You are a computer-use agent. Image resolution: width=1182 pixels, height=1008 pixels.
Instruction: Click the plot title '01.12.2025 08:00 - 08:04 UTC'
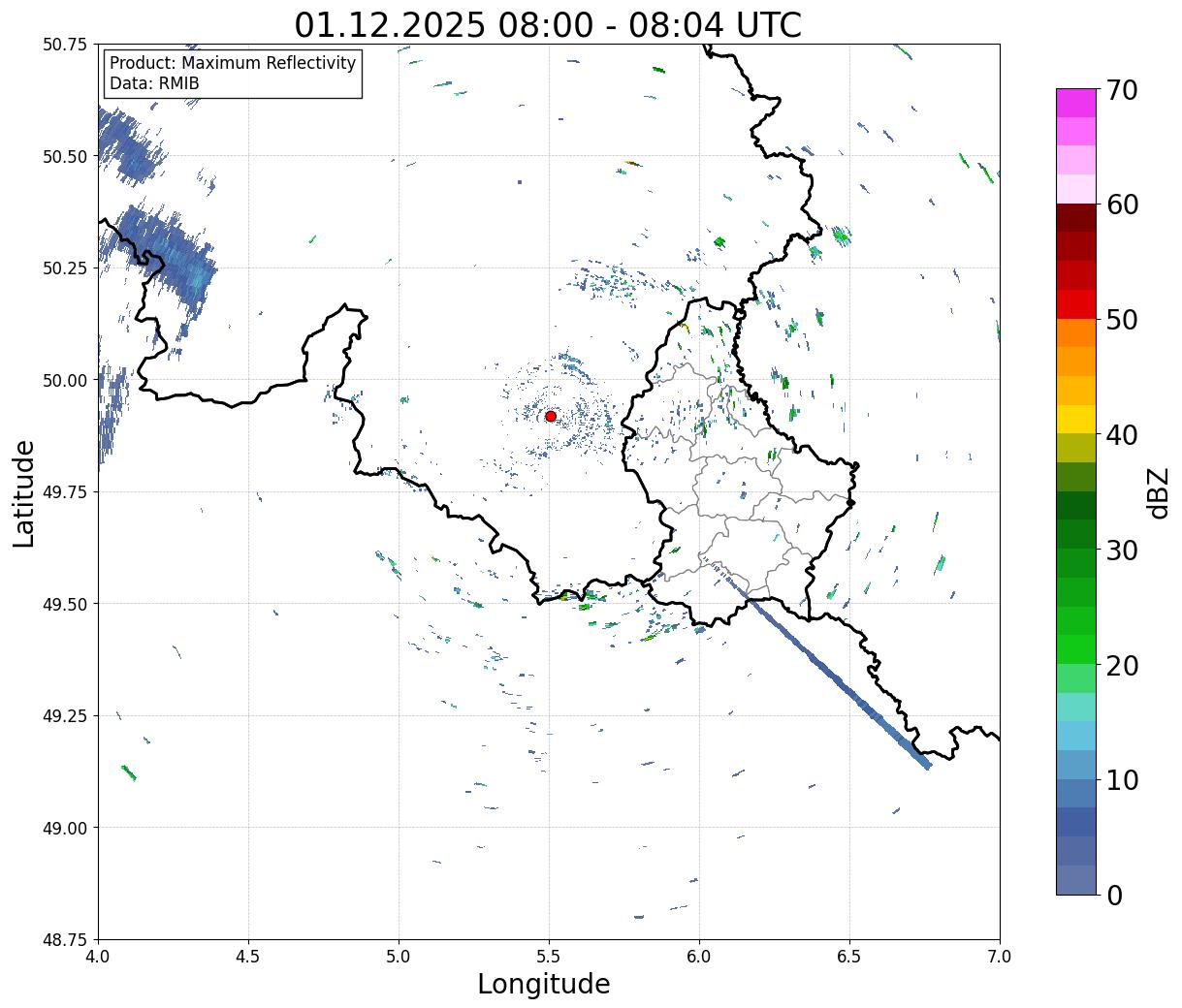548,24
